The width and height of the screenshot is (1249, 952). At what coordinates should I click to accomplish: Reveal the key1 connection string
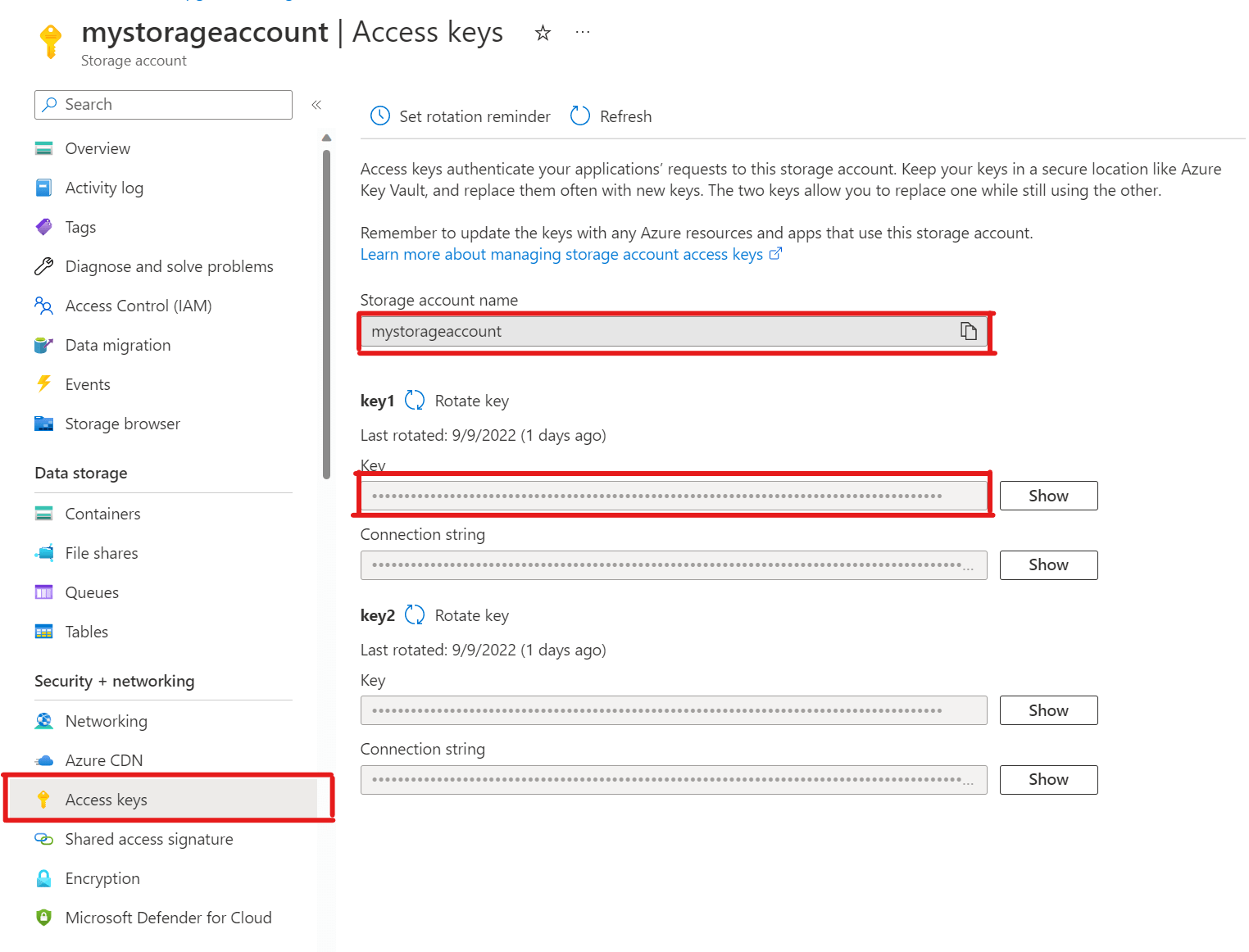1047,564
